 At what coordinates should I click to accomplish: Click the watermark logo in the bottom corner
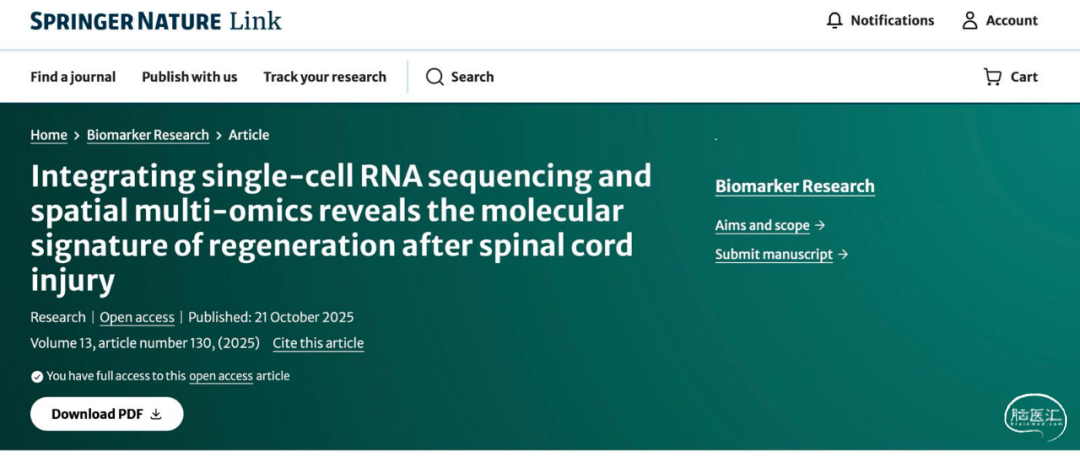pos(1035,417)
